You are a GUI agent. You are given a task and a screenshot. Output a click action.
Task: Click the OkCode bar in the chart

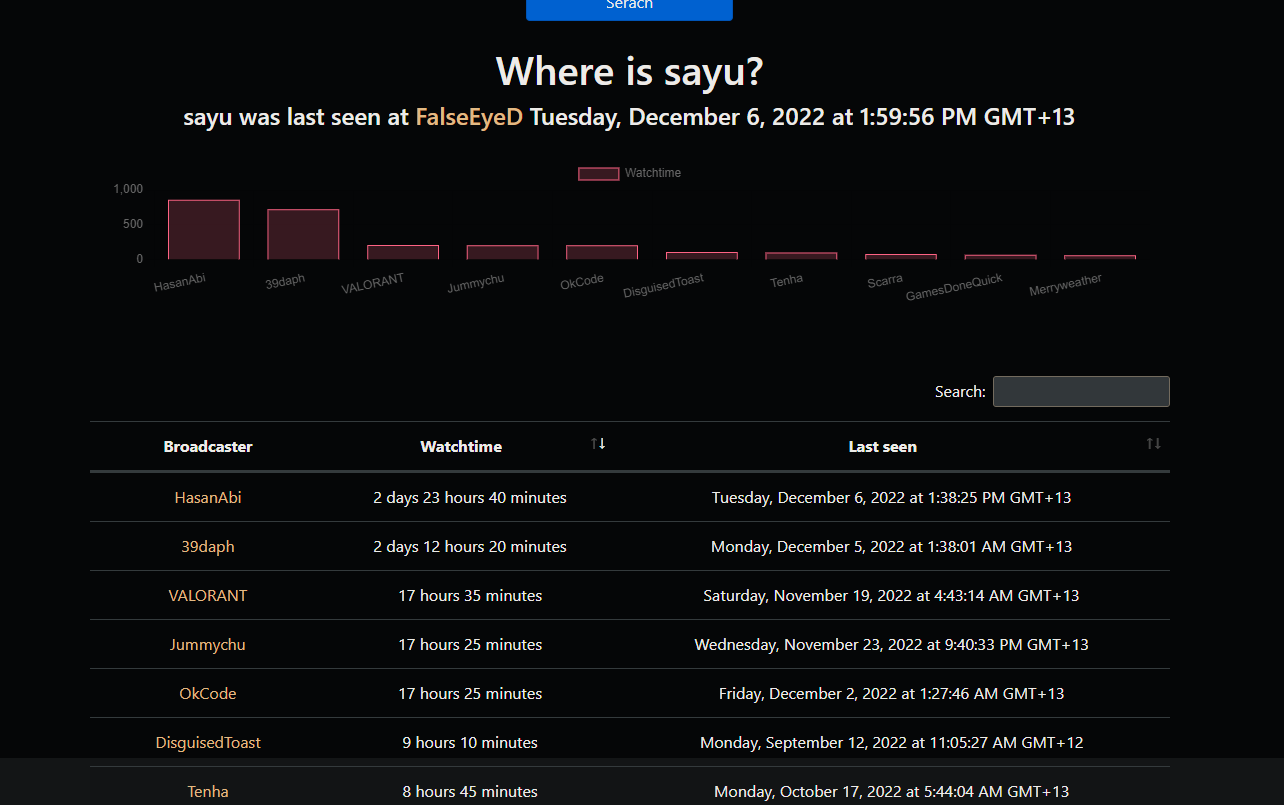pos(602,252)
